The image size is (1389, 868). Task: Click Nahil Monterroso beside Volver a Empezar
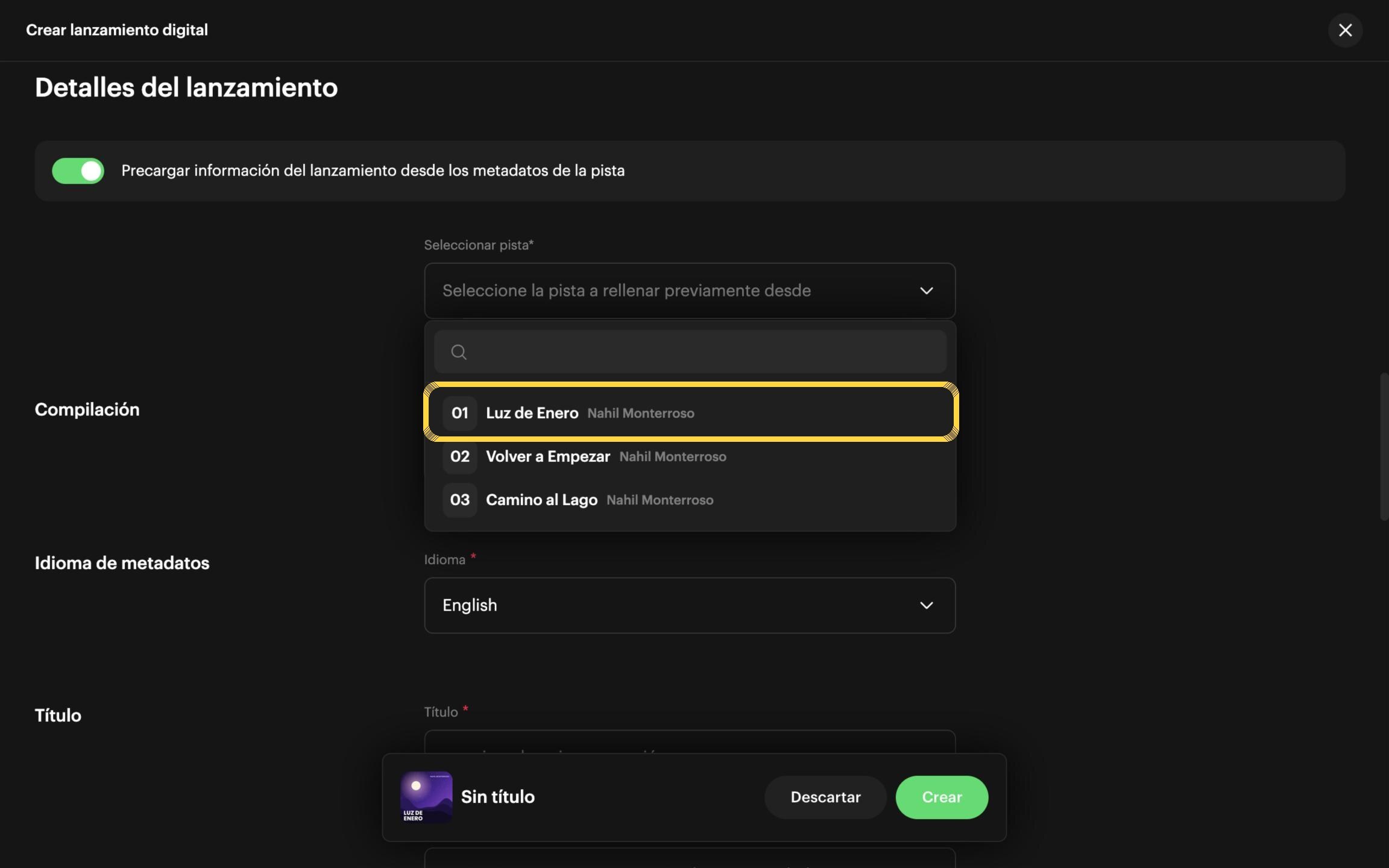point(673,457)
